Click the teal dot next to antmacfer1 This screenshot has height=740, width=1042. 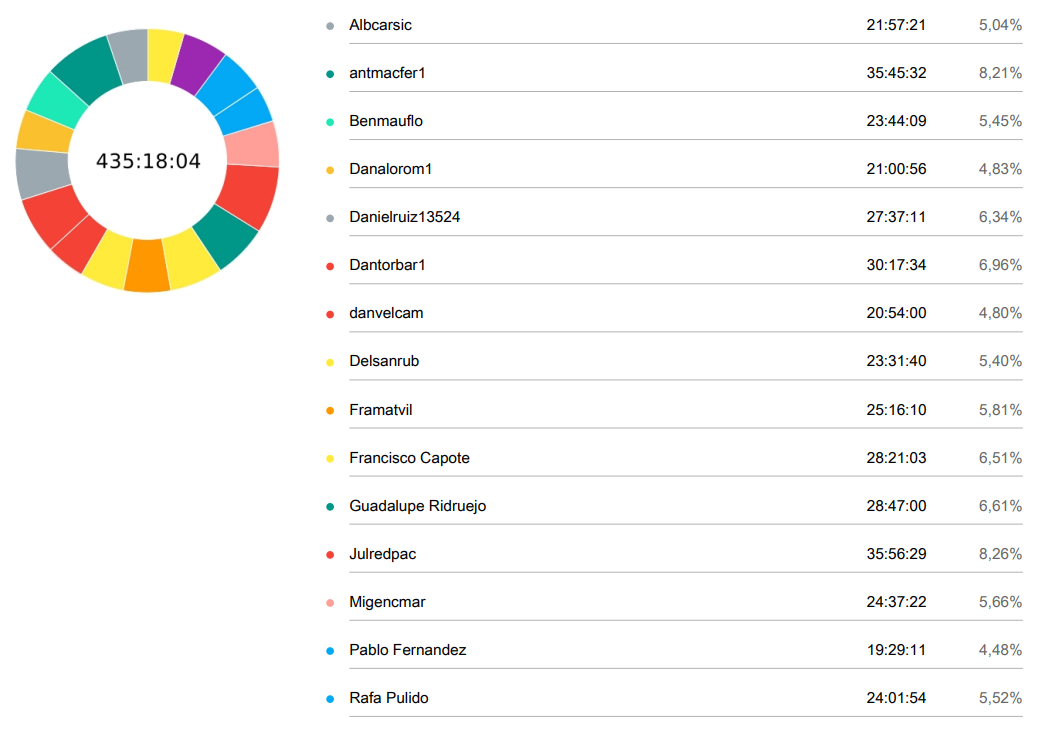pyautogui.click(x=330, y=73)
